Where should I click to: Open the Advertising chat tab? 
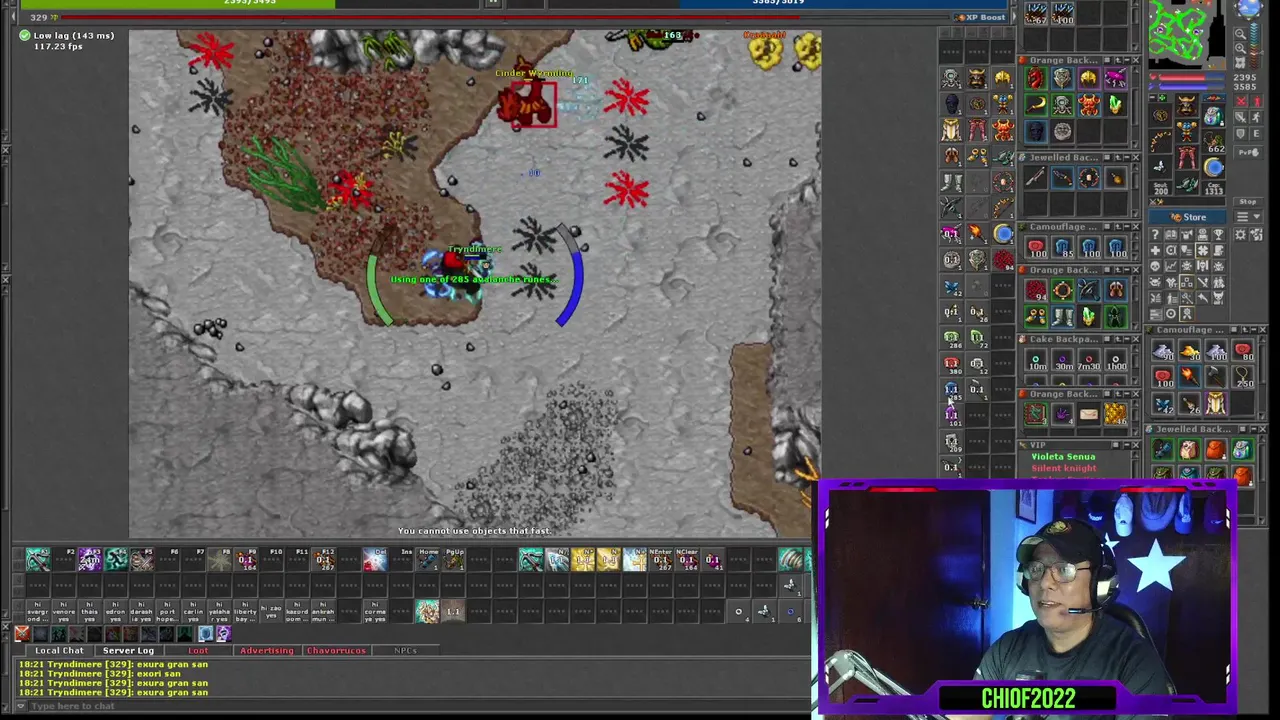pos(266,651)
